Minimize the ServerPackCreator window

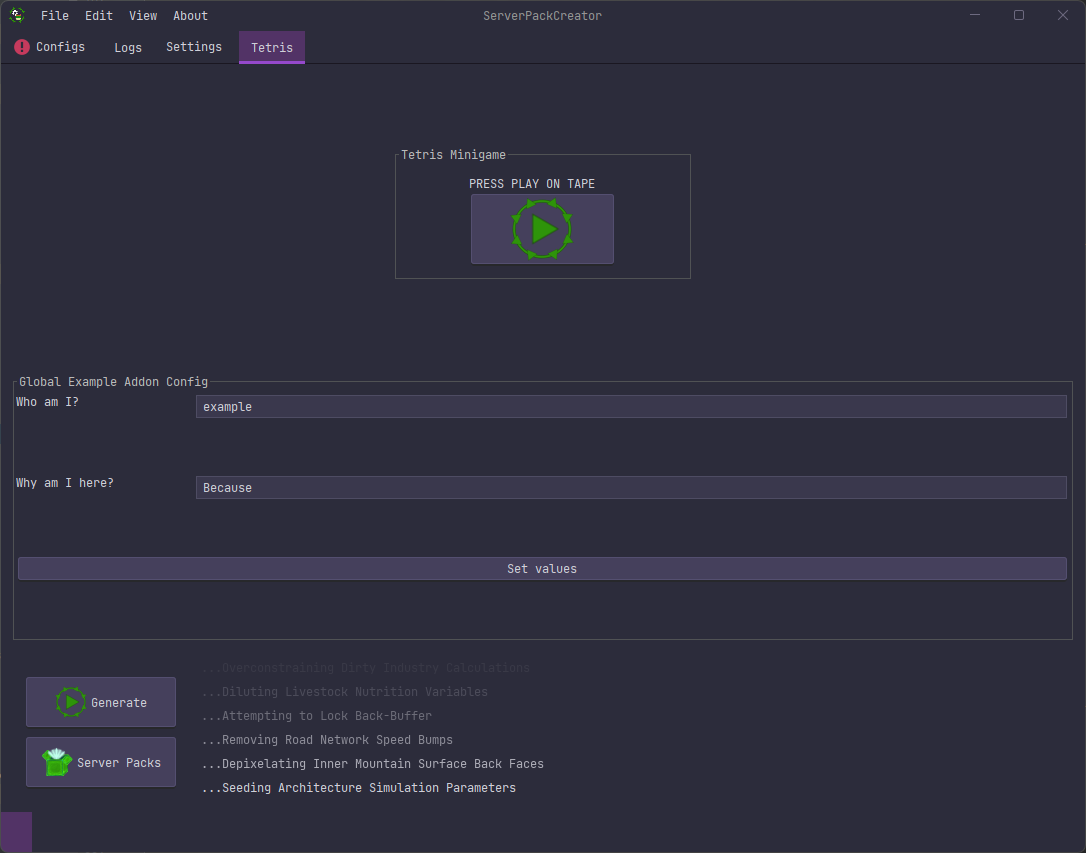coord(975,15)
